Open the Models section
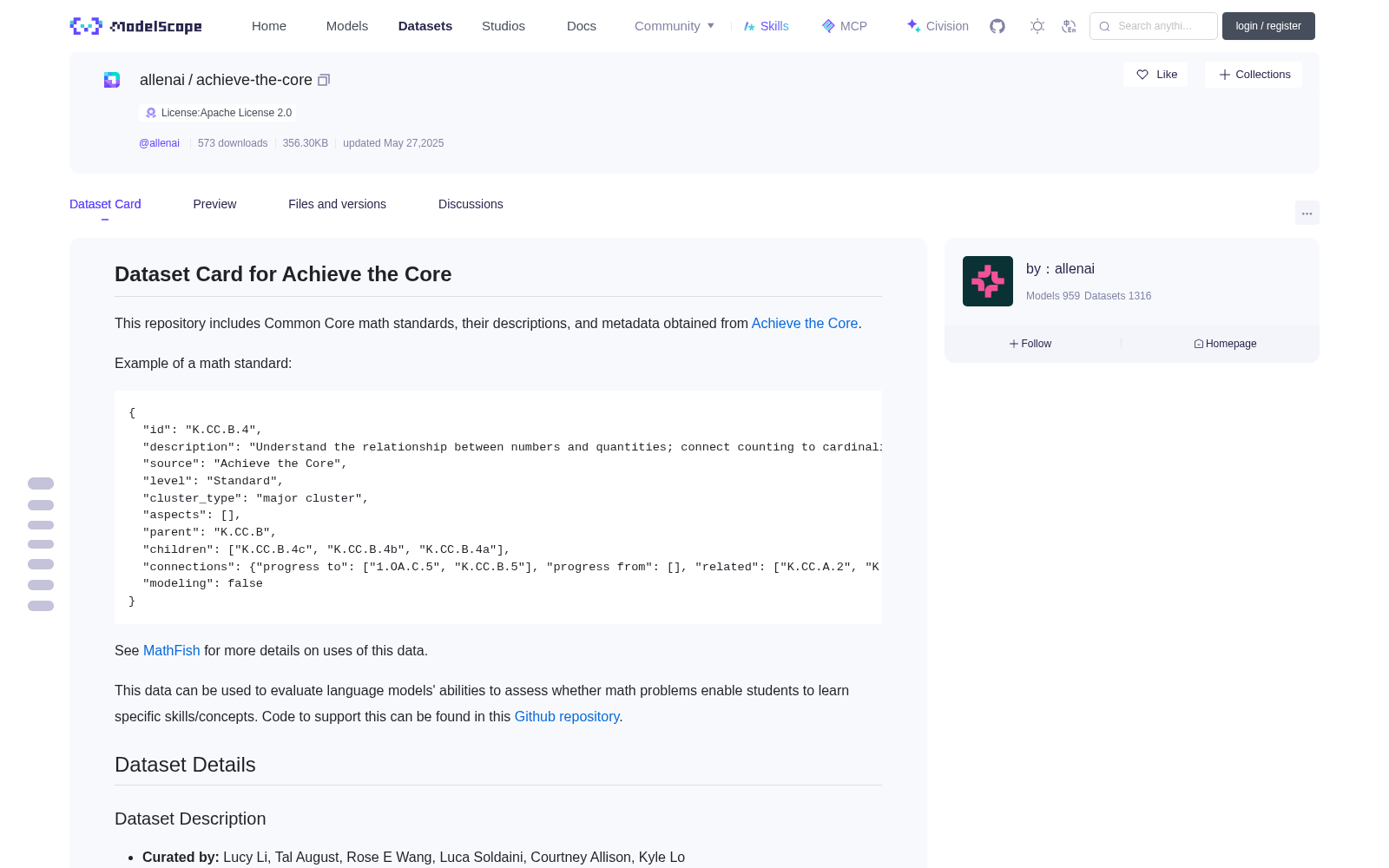The image size is (1389, 868). click(347, 26)
